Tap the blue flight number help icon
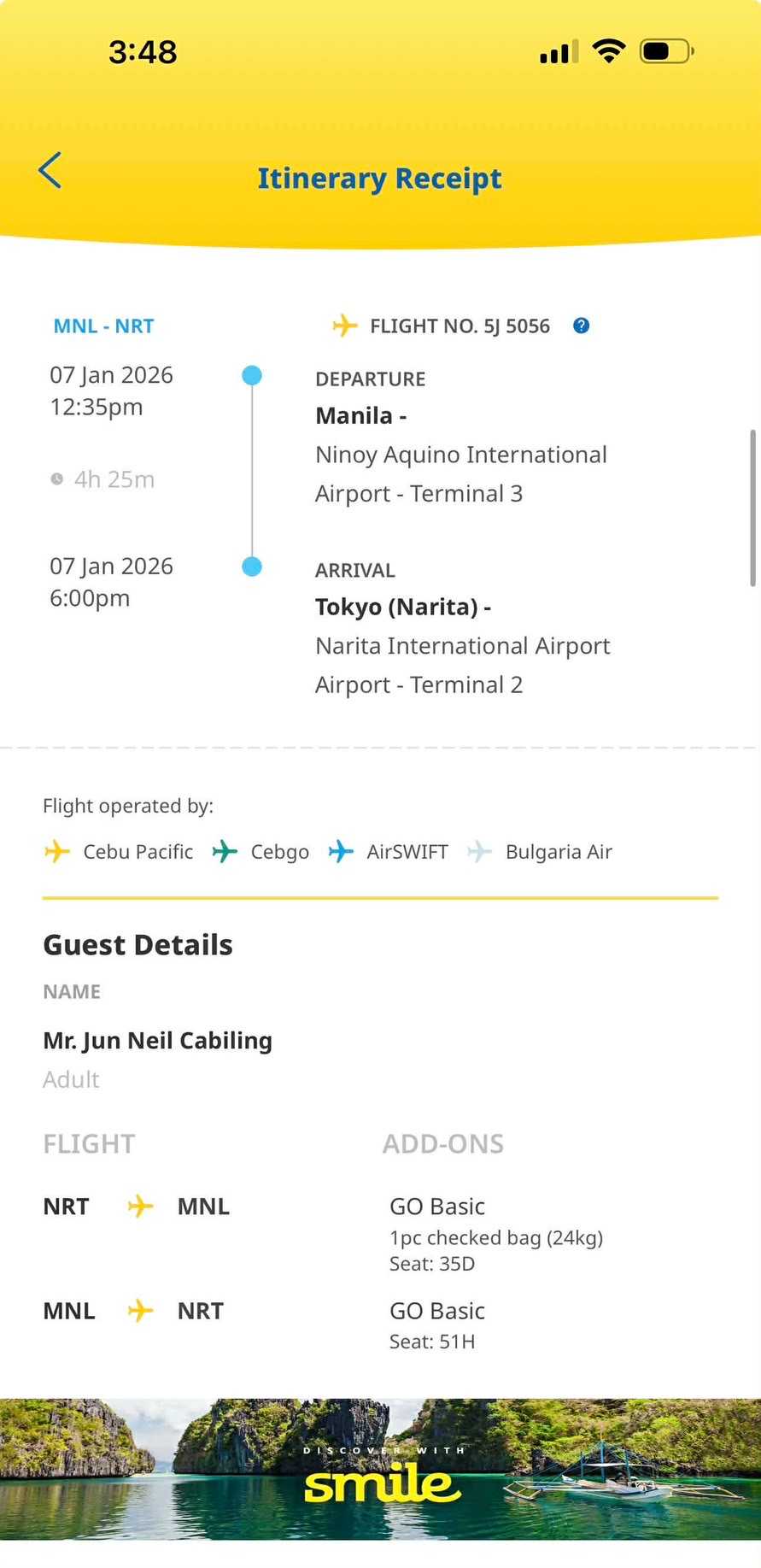This screenshot has width=761, height=1568. click(581, 326)
